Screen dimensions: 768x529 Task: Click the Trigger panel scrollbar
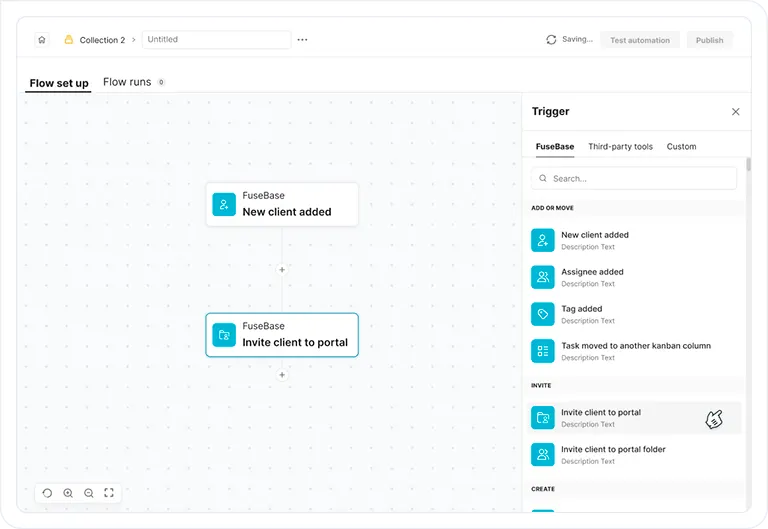pyautogui.click(x=748, y=164)
